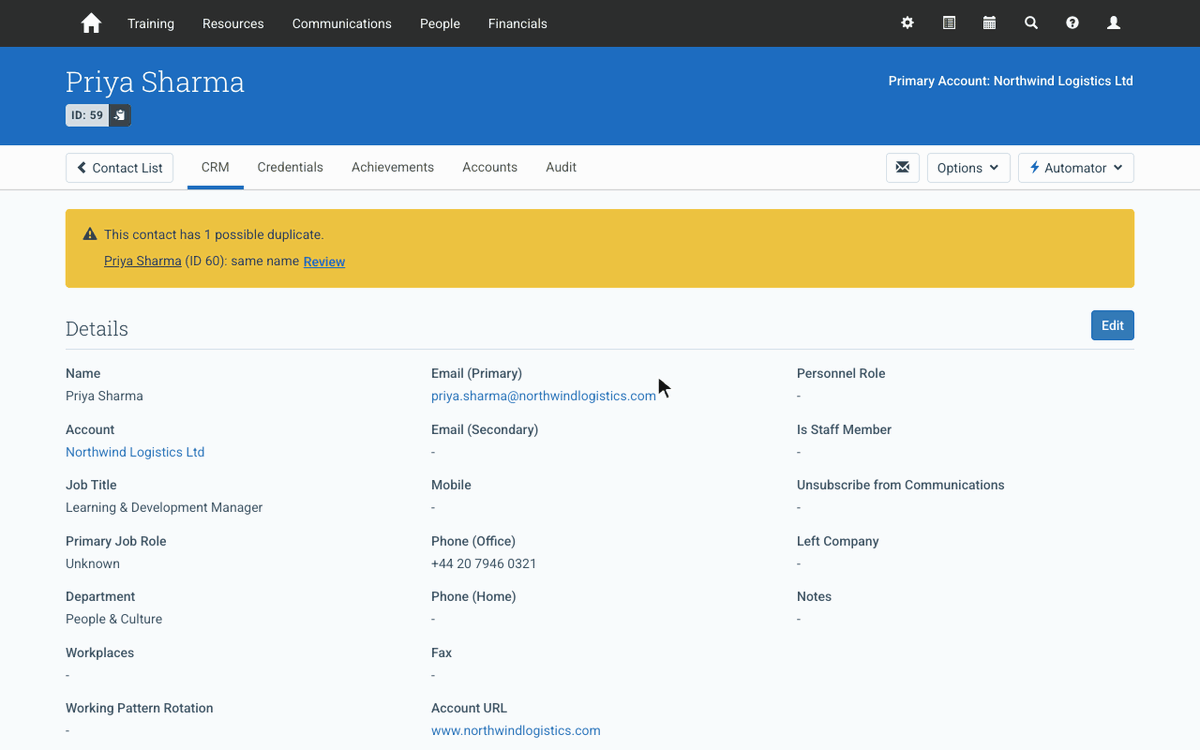Click the Unsubscribe from Communications label
This screenshot has width=1200, height=750.
click(x=901, y=485)
